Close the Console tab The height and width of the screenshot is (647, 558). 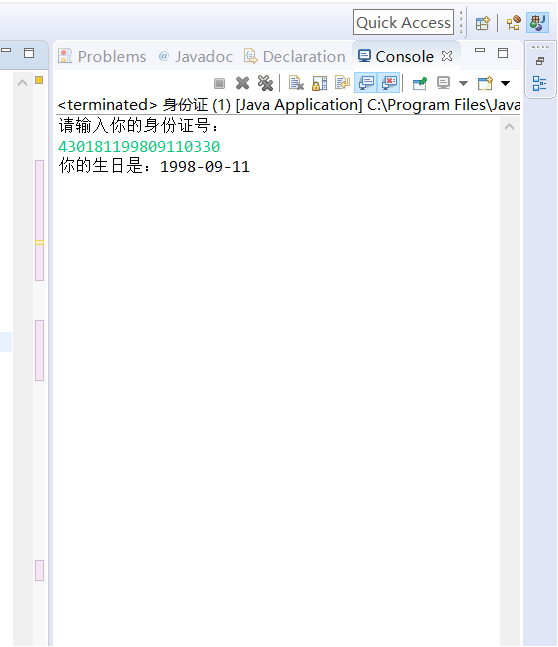tap(447, 56)
